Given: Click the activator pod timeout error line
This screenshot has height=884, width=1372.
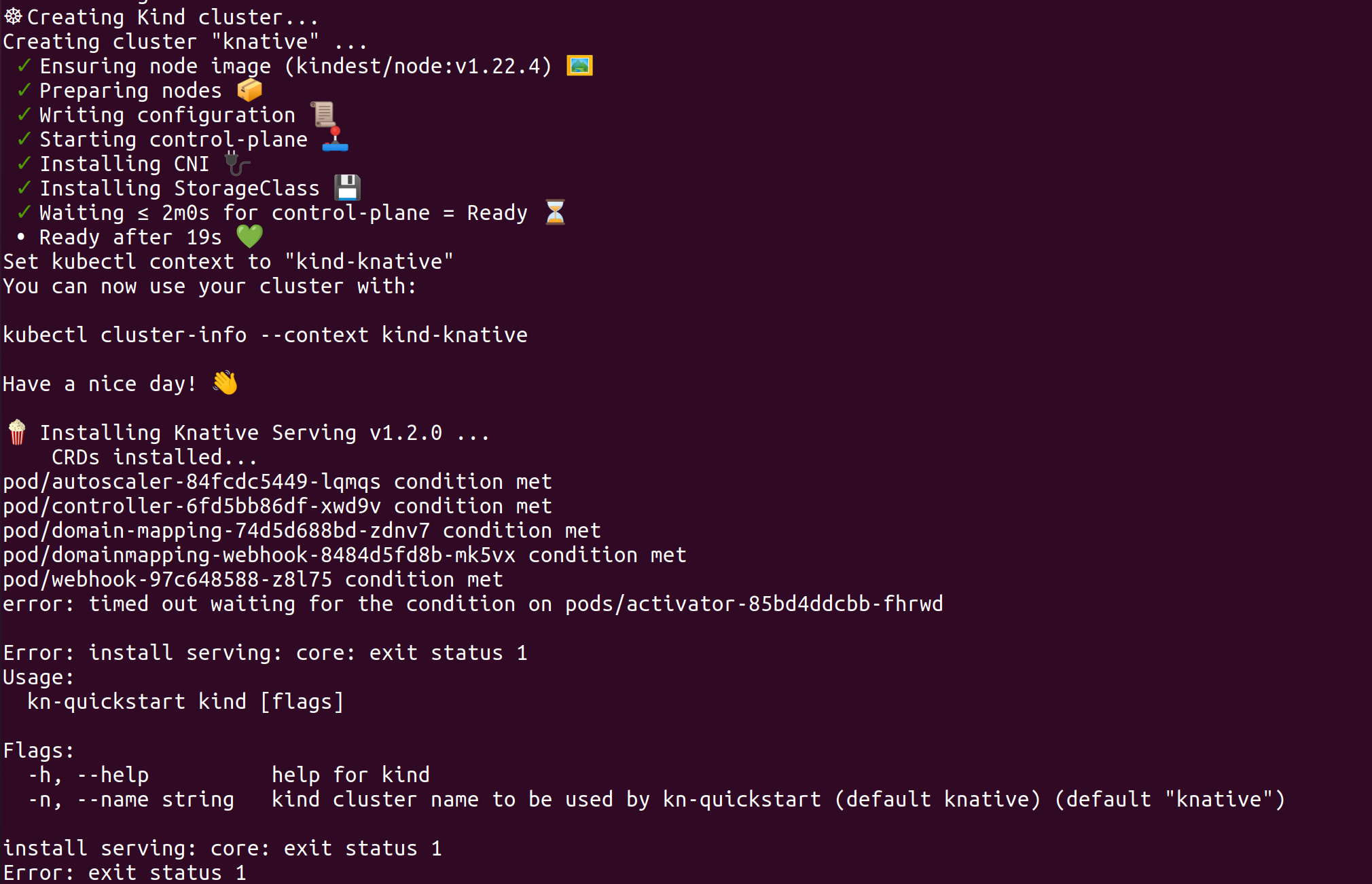Looking at the screenshot, I should point(473,604).
